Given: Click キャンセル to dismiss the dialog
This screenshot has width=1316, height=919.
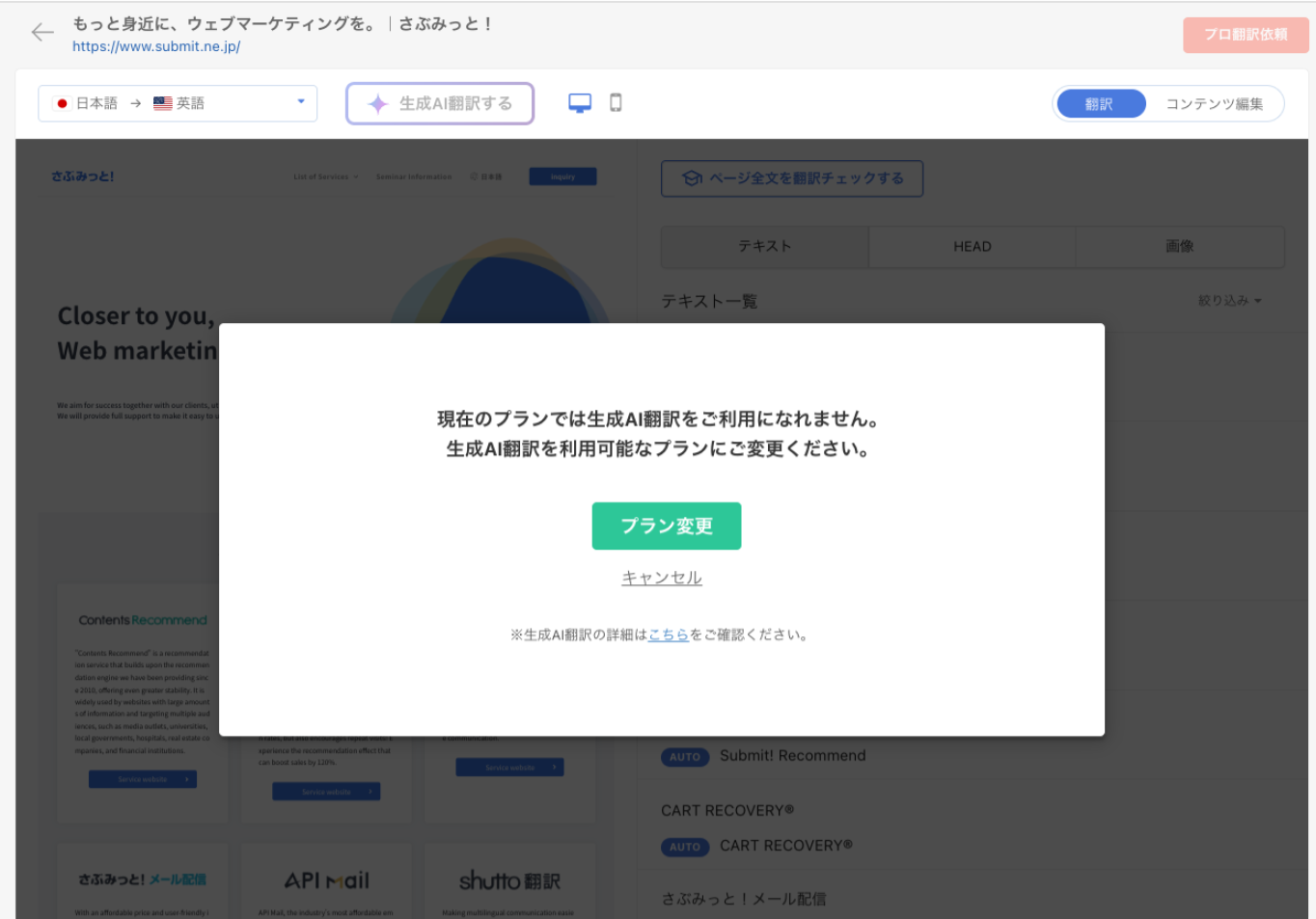Looking at the screenshot, I should pyautogui.click(x=660, y=577).
